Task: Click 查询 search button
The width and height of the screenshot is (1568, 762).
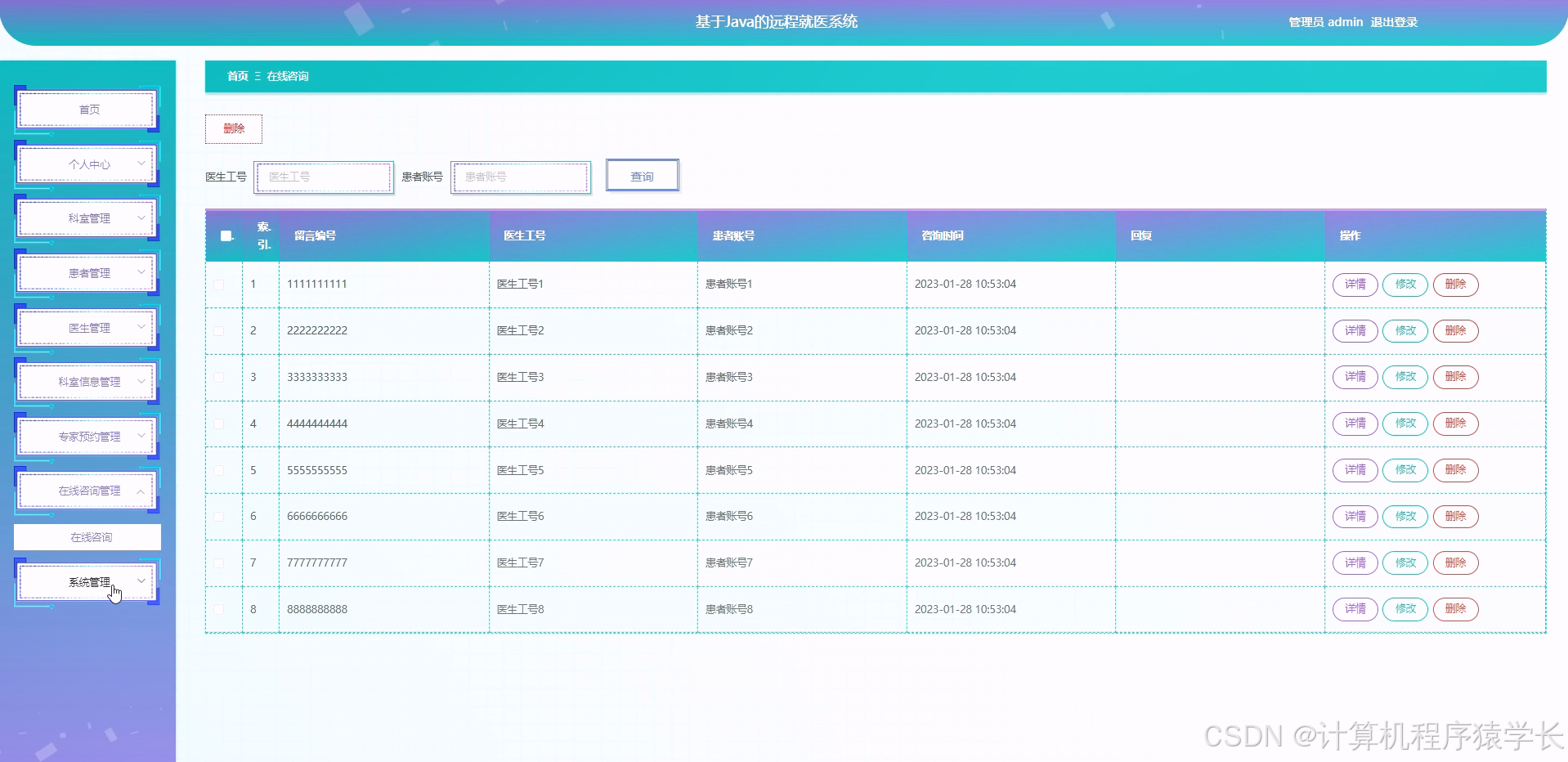Action: tap(643, 176)
